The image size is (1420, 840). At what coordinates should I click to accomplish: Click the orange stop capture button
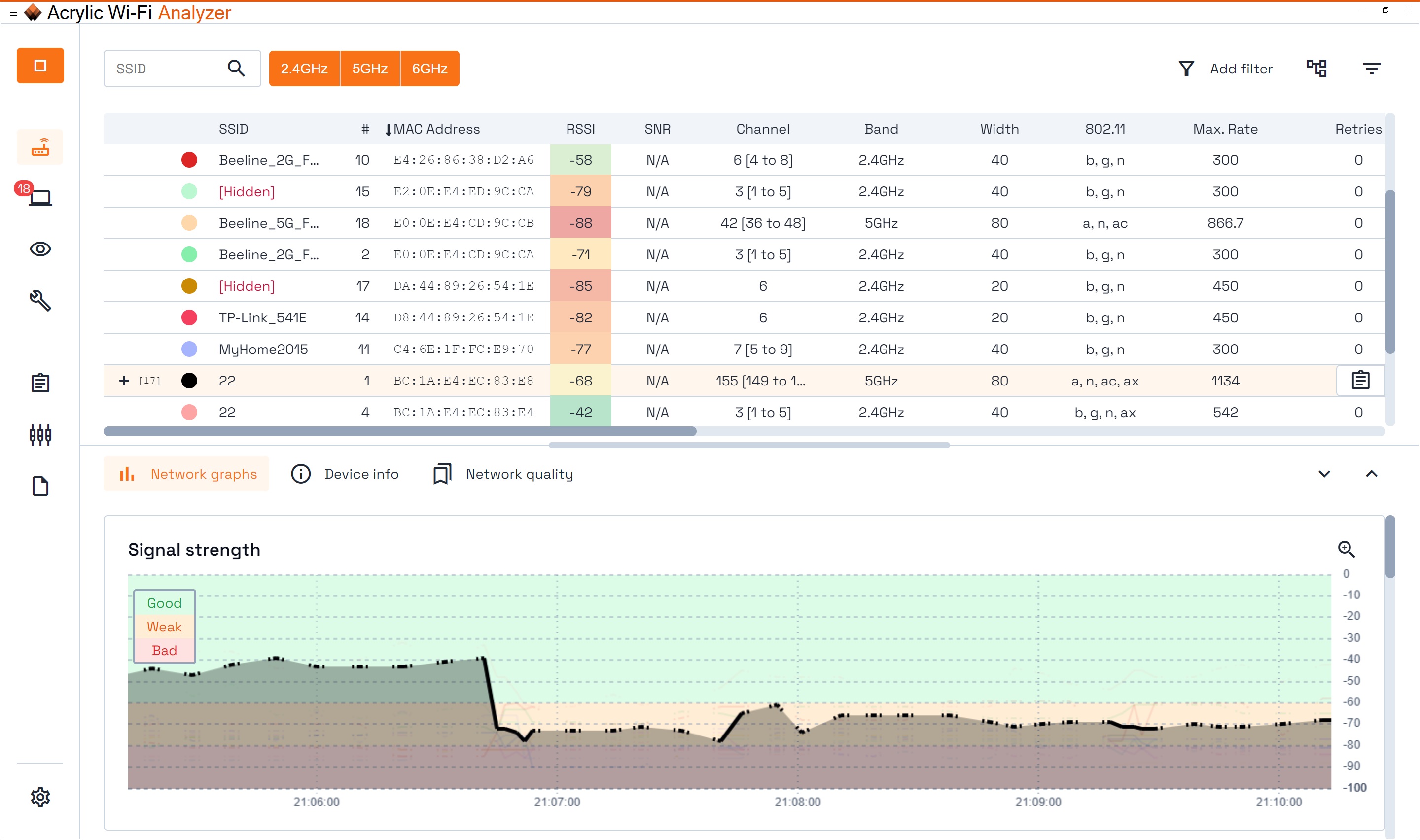40,66
